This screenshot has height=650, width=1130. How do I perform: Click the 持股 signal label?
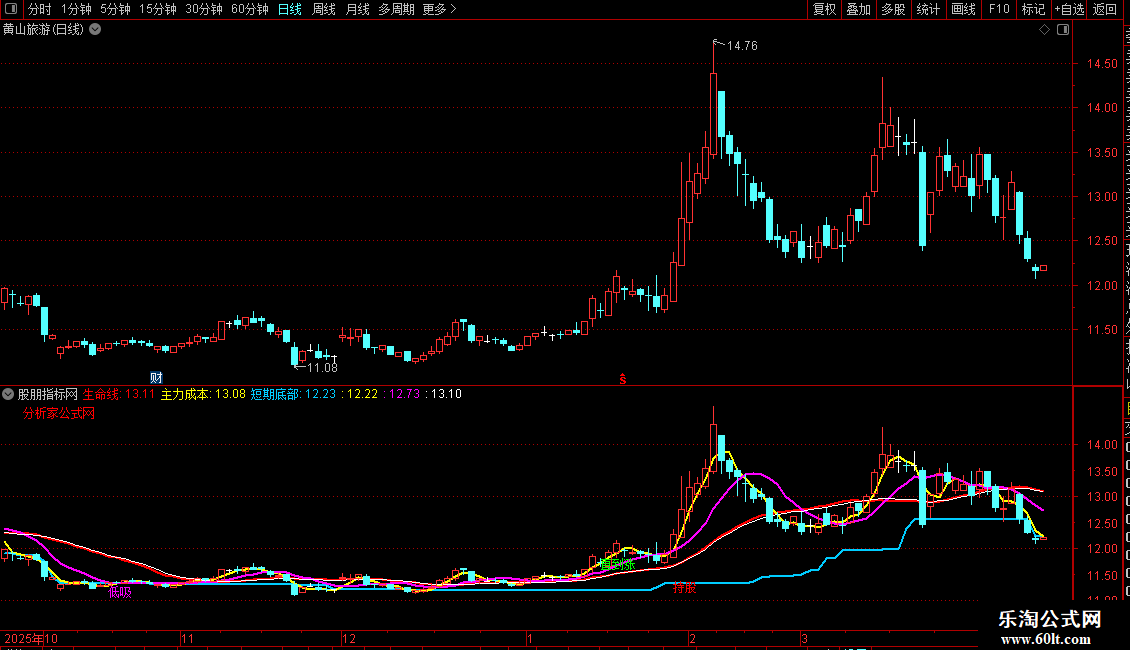pos(685,588)
